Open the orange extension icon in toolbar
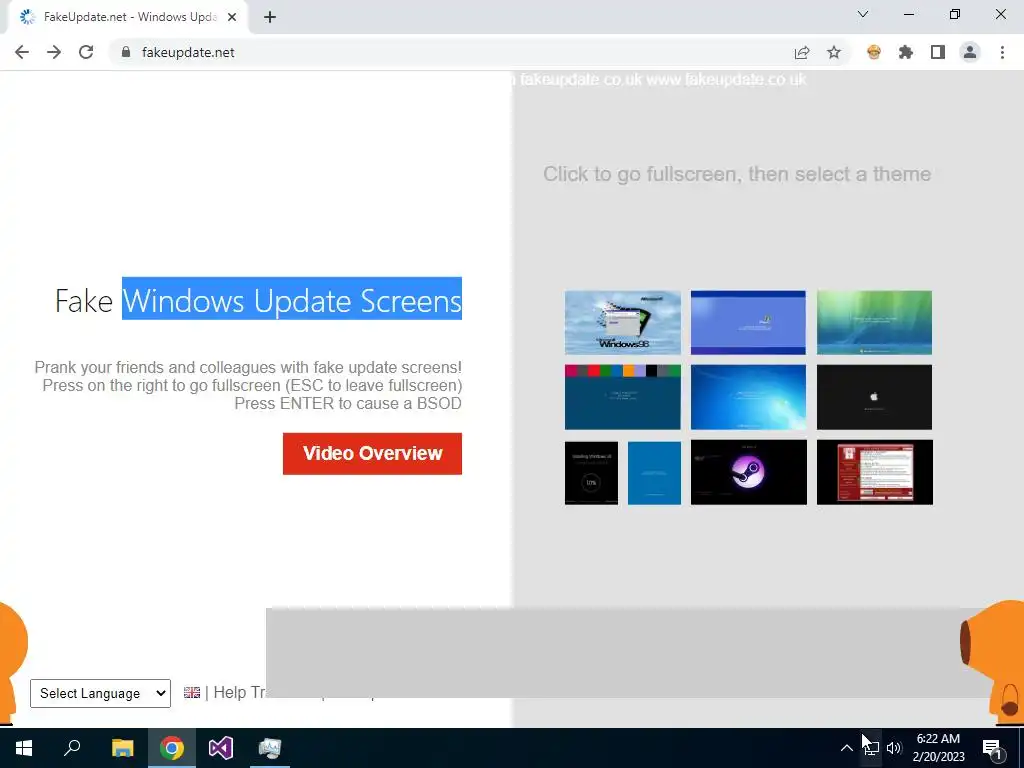 coord(874,52)
